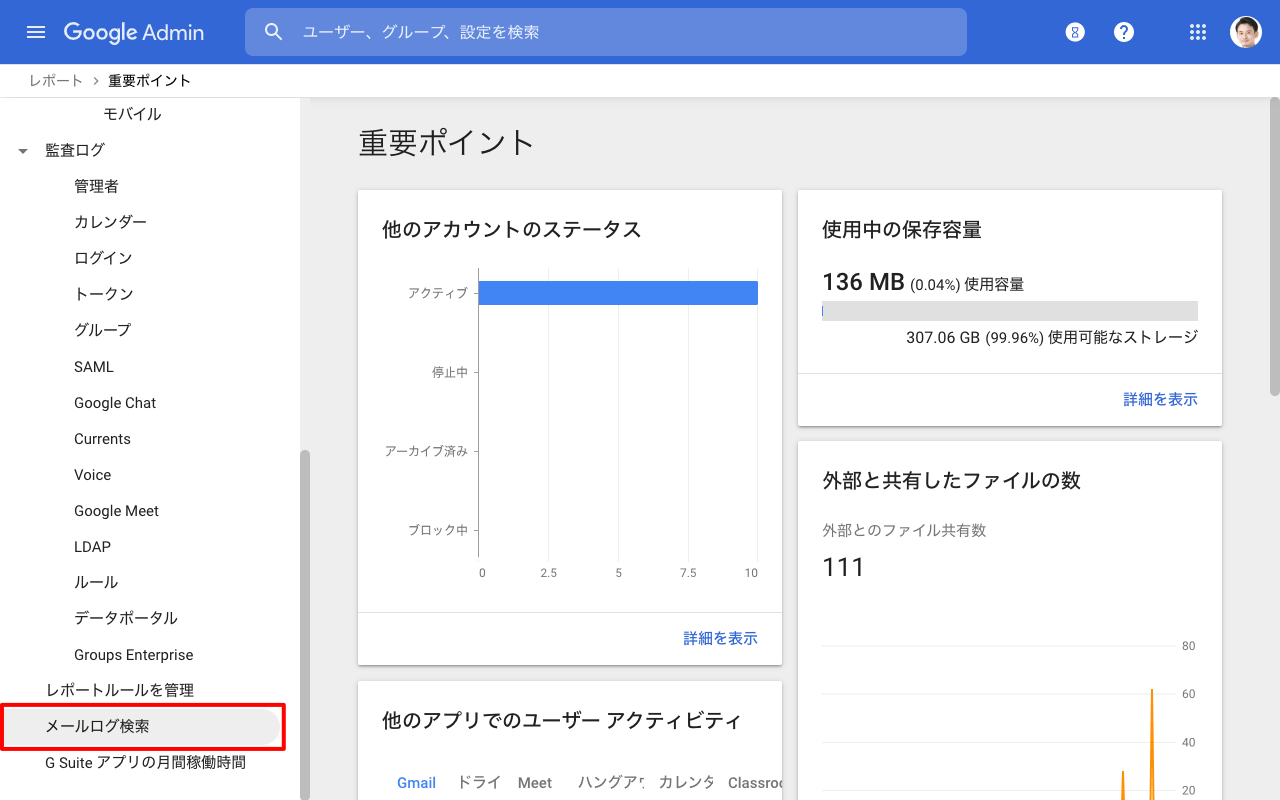
Task: Open the カレンダー audit log
Action: (x=111, y=222)
